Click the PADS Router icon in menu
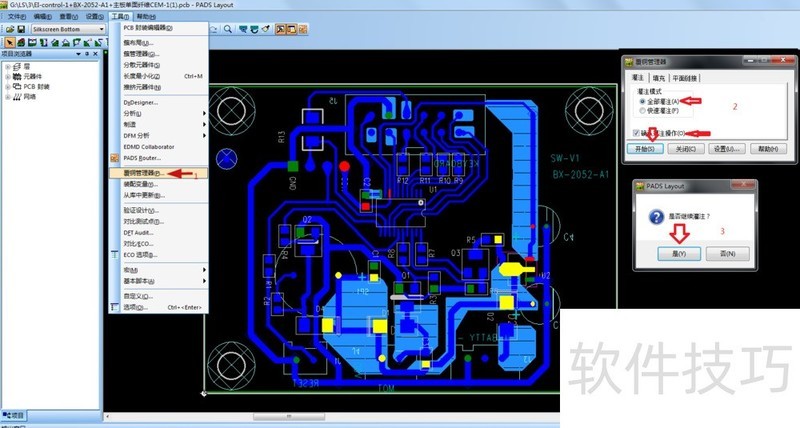Viewport: 800px width, 428px height. (115, 158)
